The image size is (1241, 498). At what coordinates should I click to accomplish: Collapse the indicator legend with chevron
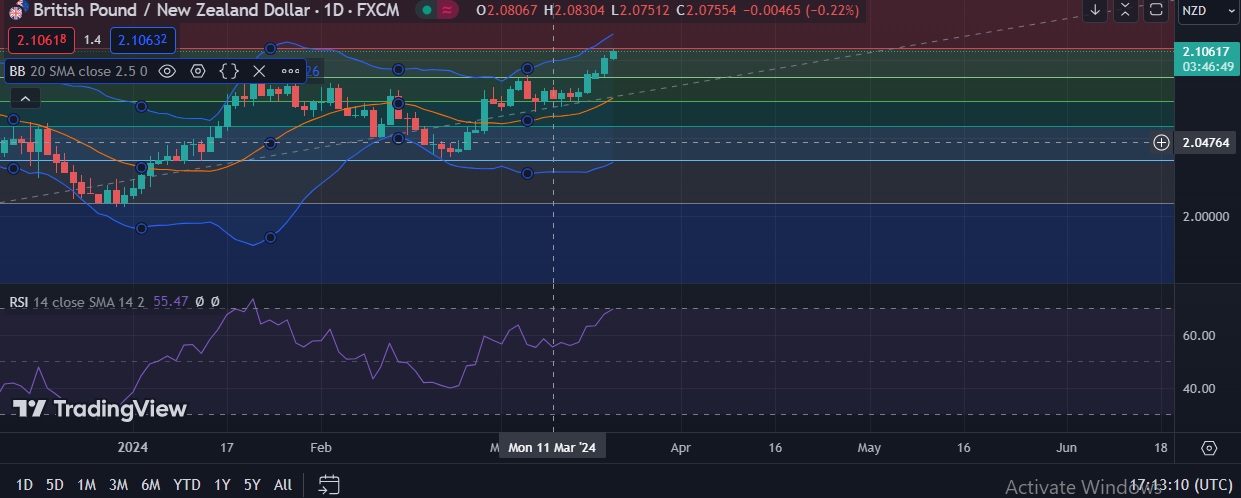pyautogui.click(x=25, y=98)
